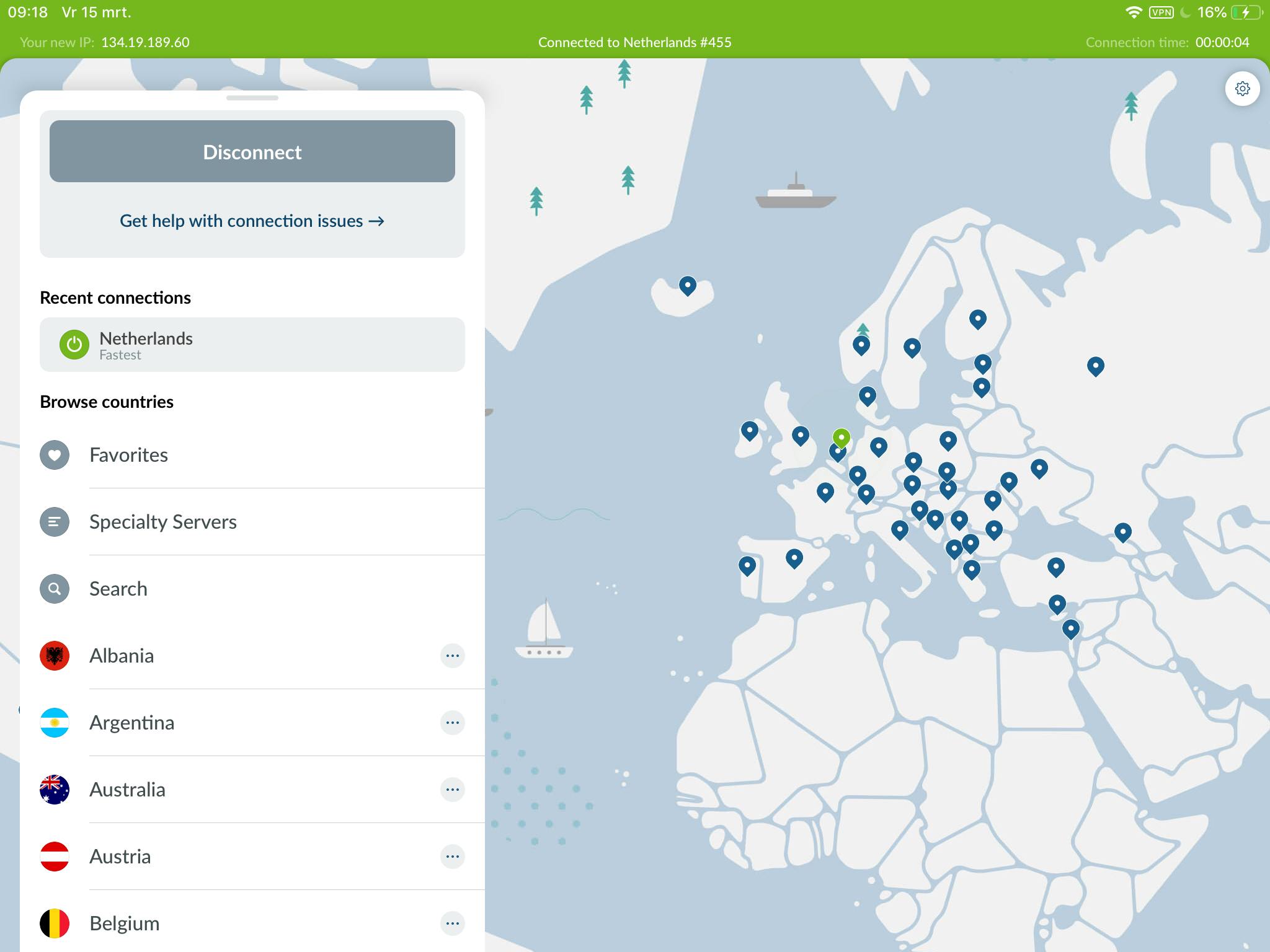1270x952 pixels.
Task: Select the Albania flag icon
Action: [55, 656]
